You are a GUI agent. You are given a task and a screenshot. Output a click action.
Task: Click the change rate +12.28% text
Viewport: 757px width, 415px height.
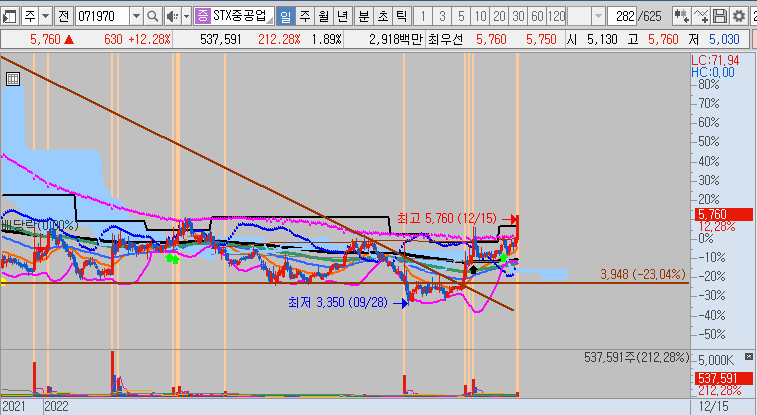coord(150,39)
